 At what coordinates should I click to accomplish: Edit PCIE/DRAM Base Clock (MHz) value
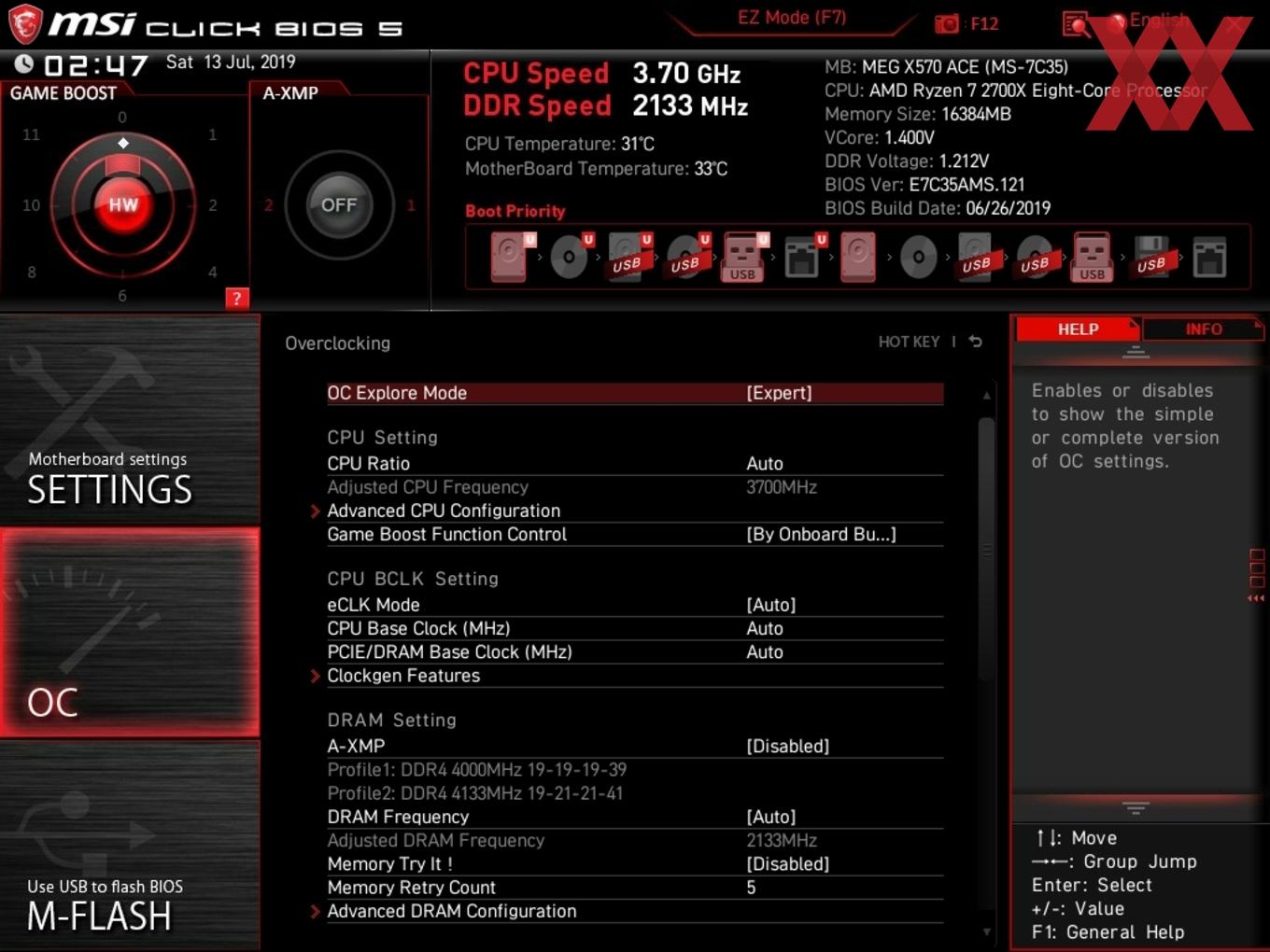635,652
